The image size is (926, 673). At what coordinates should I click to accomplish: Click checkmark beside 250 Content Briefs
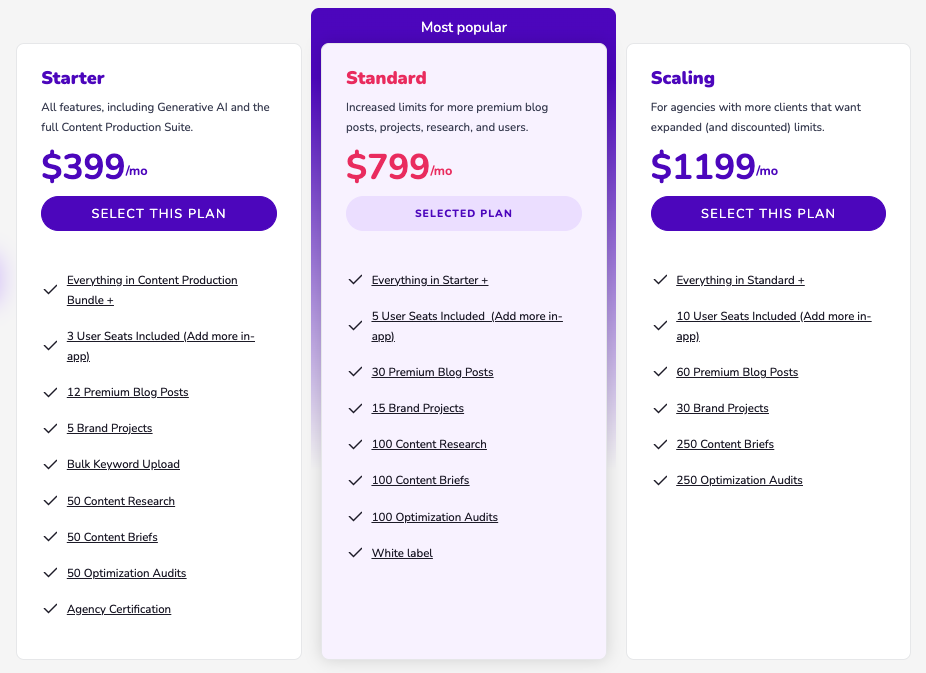(x=660, y=444)
